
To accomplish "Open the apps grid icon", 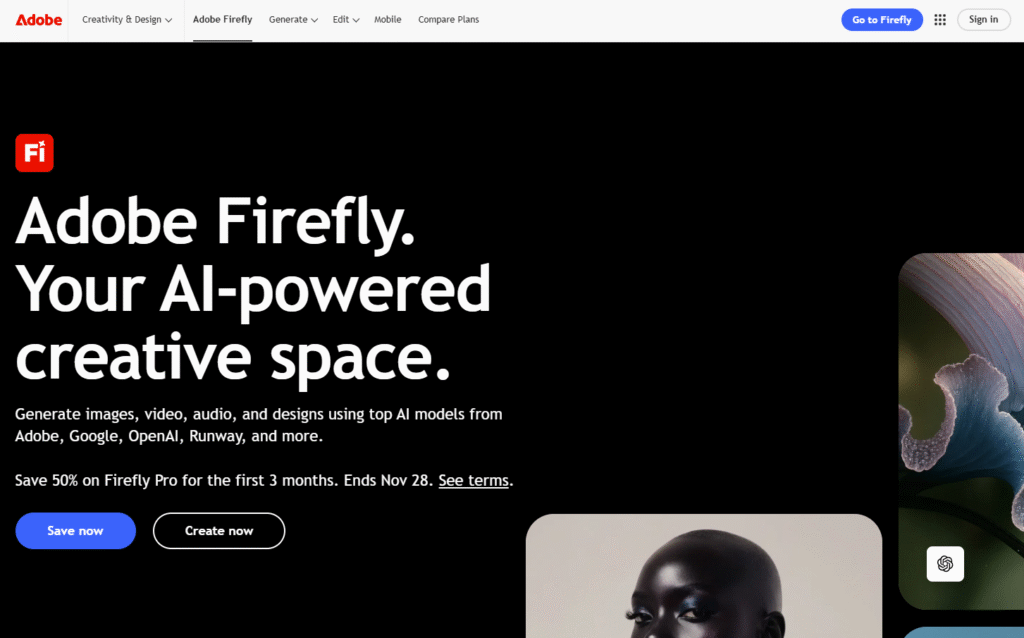I will [x=940, y=20].
